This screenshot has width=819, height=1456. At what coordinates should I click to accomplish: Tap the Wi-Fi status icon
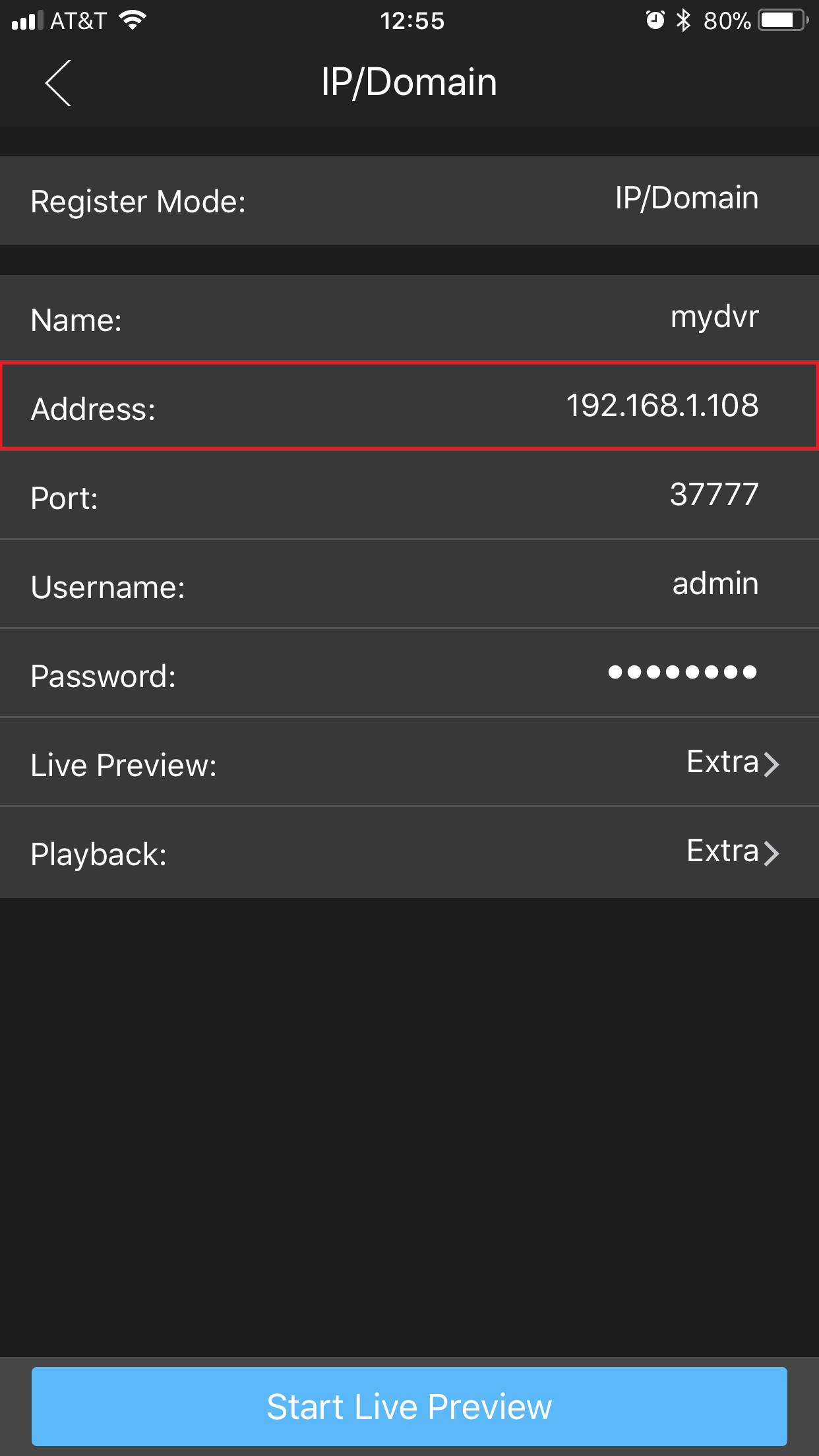133,20
